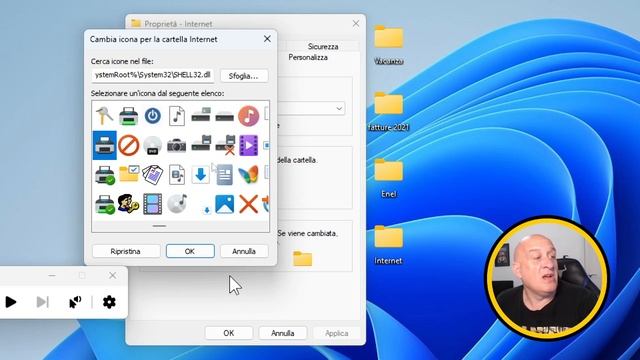This screenshot has width=640, height=360.
Task: Select the Enel desktop folder
Action: click(x=389, y=178)
